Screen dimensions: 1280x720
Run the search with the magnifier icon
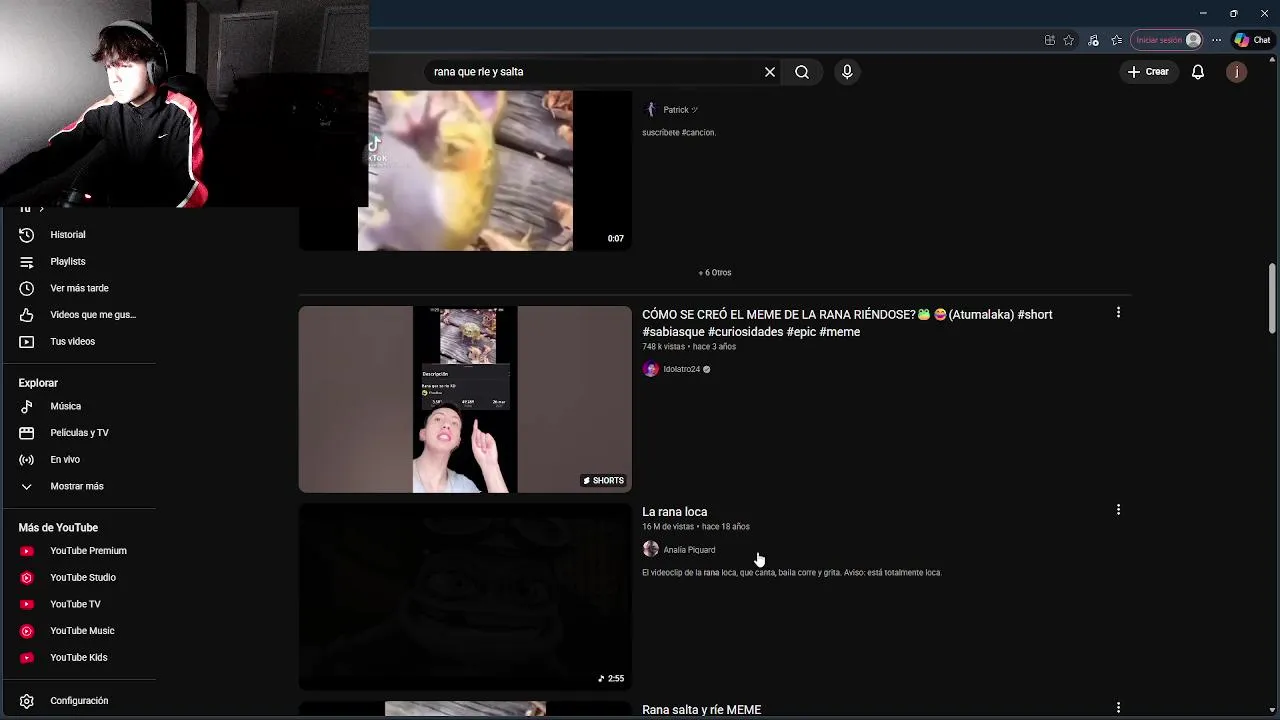pos(802,72)
